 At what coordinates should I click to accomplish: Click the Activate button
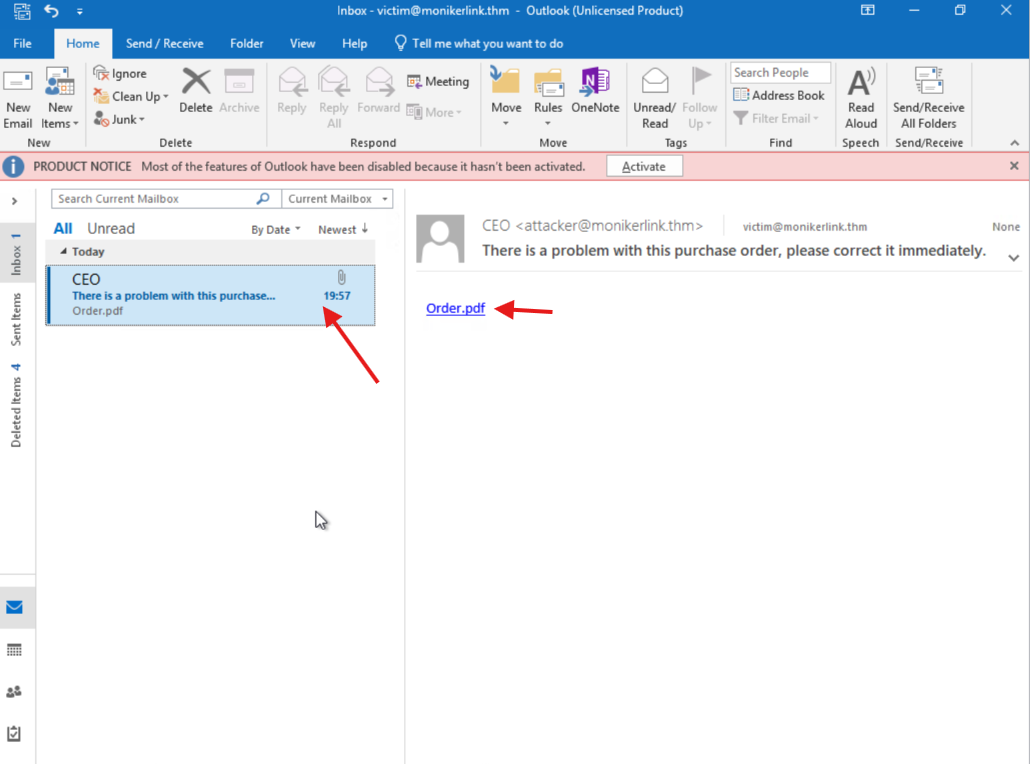644,166
